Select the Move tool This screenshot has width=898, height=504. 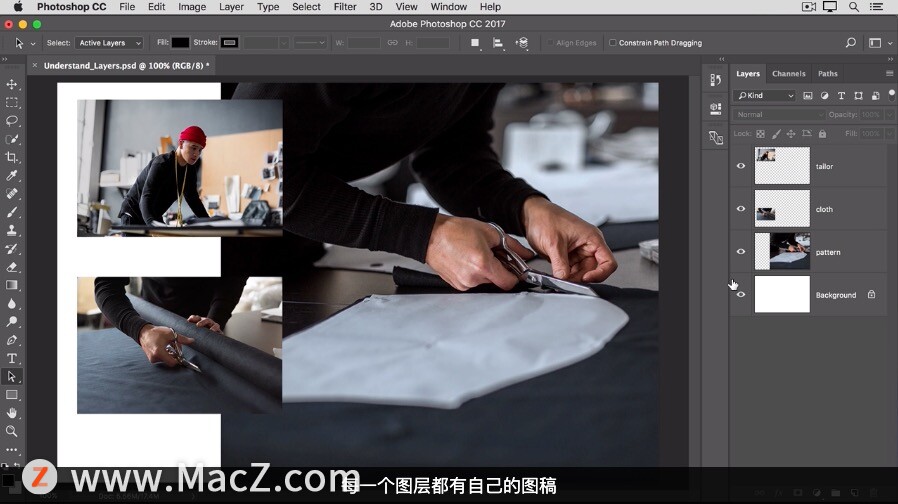click(x=11, y=84)
